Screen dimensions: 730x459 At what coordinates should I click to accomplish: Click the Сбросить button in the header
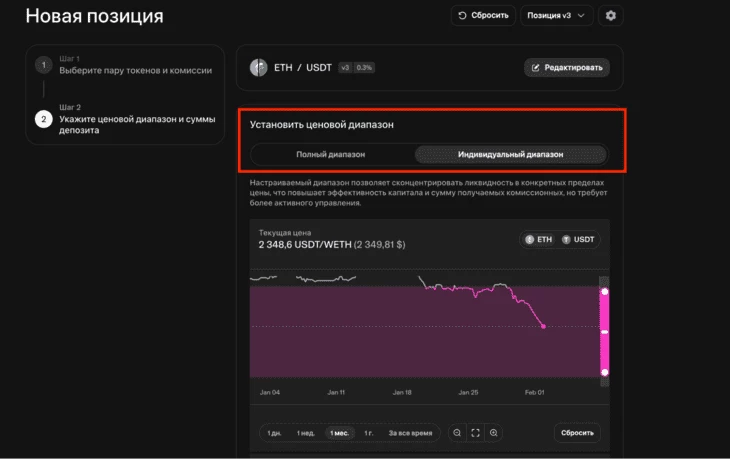point(483,16)
